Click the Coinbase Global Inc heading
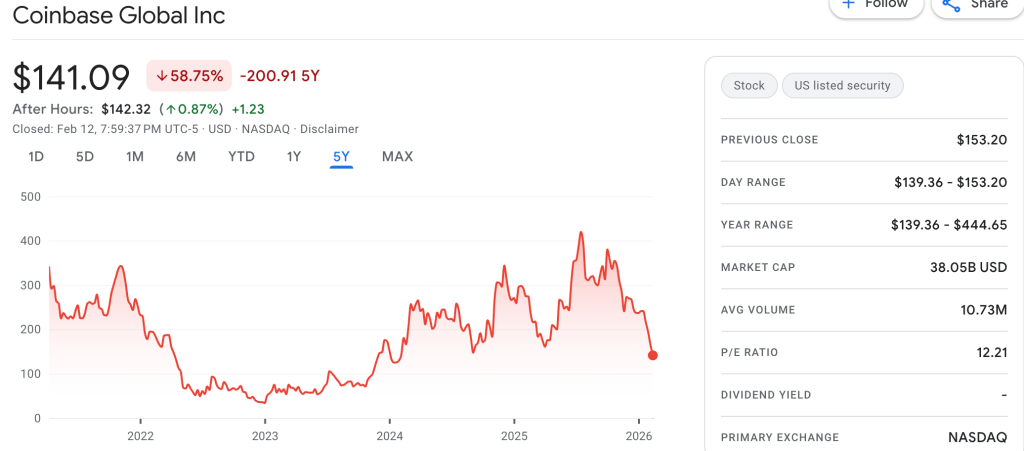Image resolution: width=1024 pixels, height=451 pixels. pos(119,16)
